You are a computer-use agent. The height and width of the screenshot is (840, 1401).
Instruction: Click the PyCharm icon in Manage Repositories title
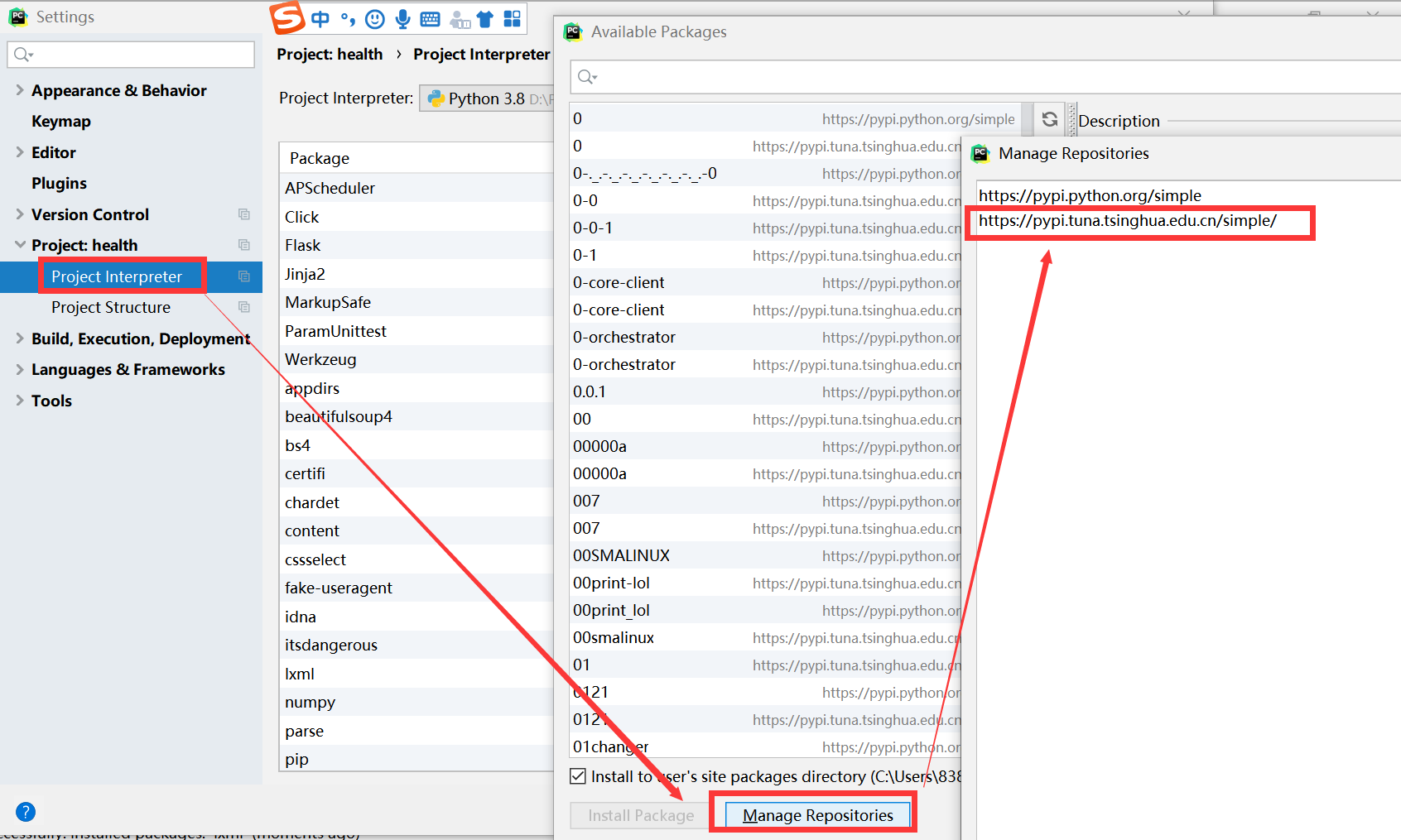pyautogui.click(x=980, y=153)
